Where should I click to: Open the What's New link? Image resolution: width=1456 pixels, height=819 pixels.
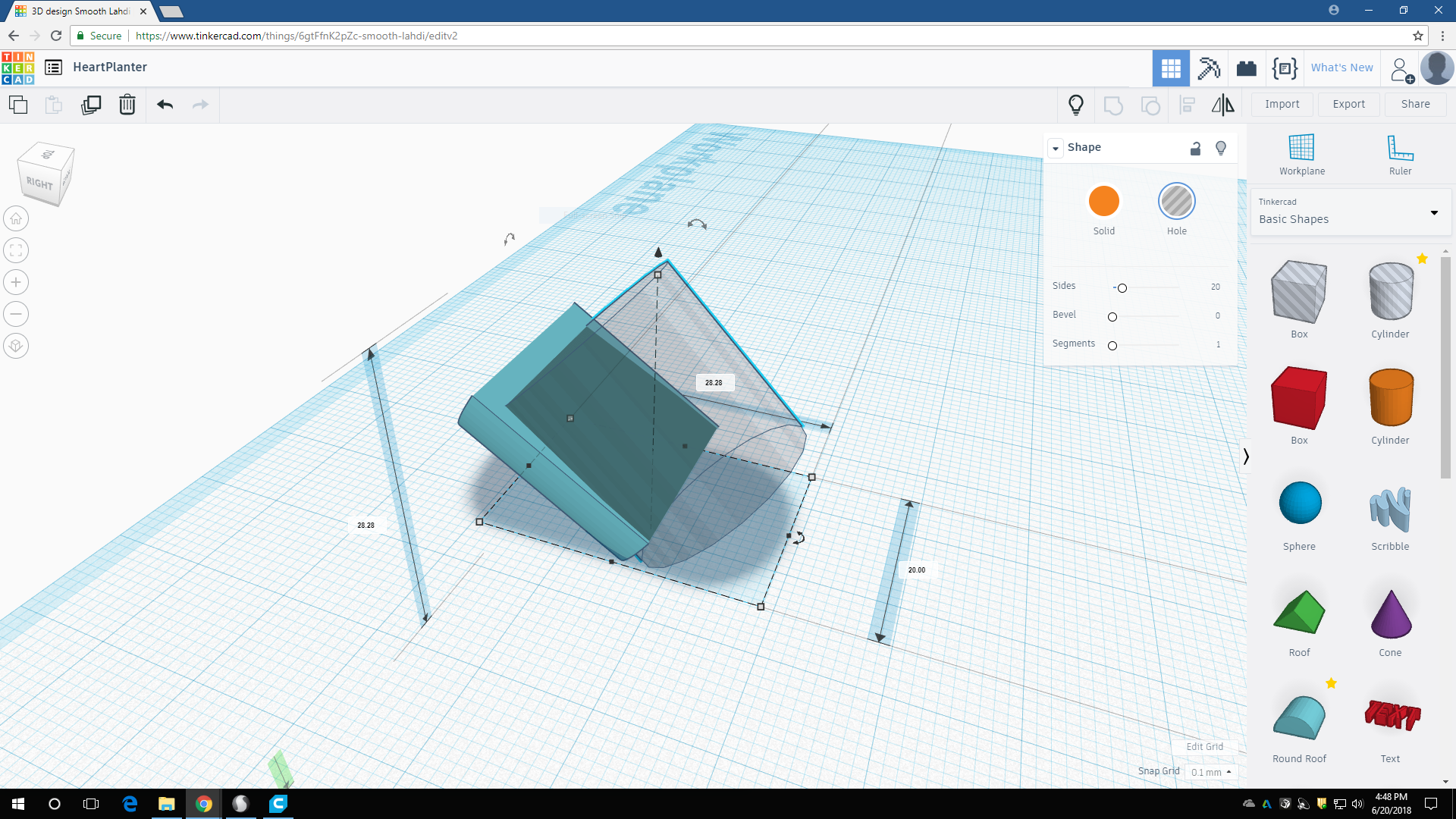(x=1341, y=67)
